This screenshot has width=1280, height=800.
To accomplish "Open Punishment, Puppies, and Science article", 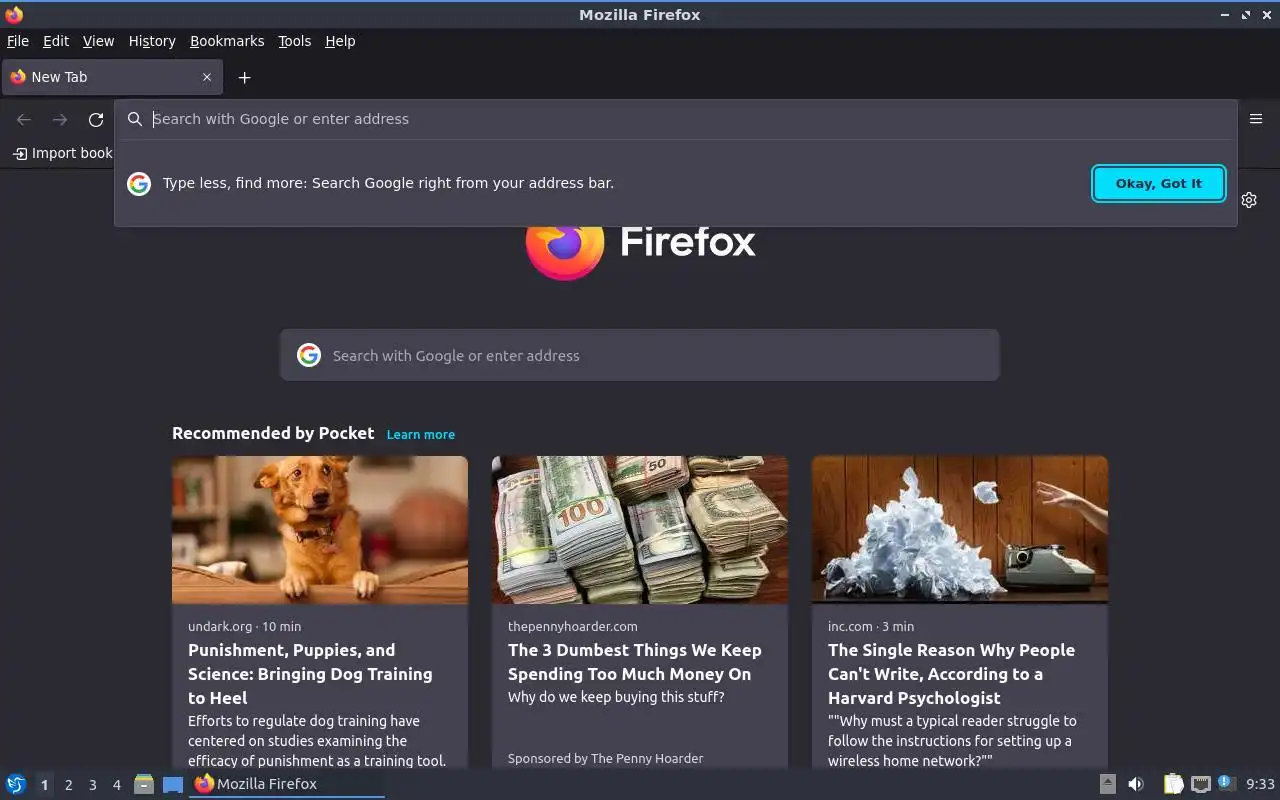I will point(310,674).
